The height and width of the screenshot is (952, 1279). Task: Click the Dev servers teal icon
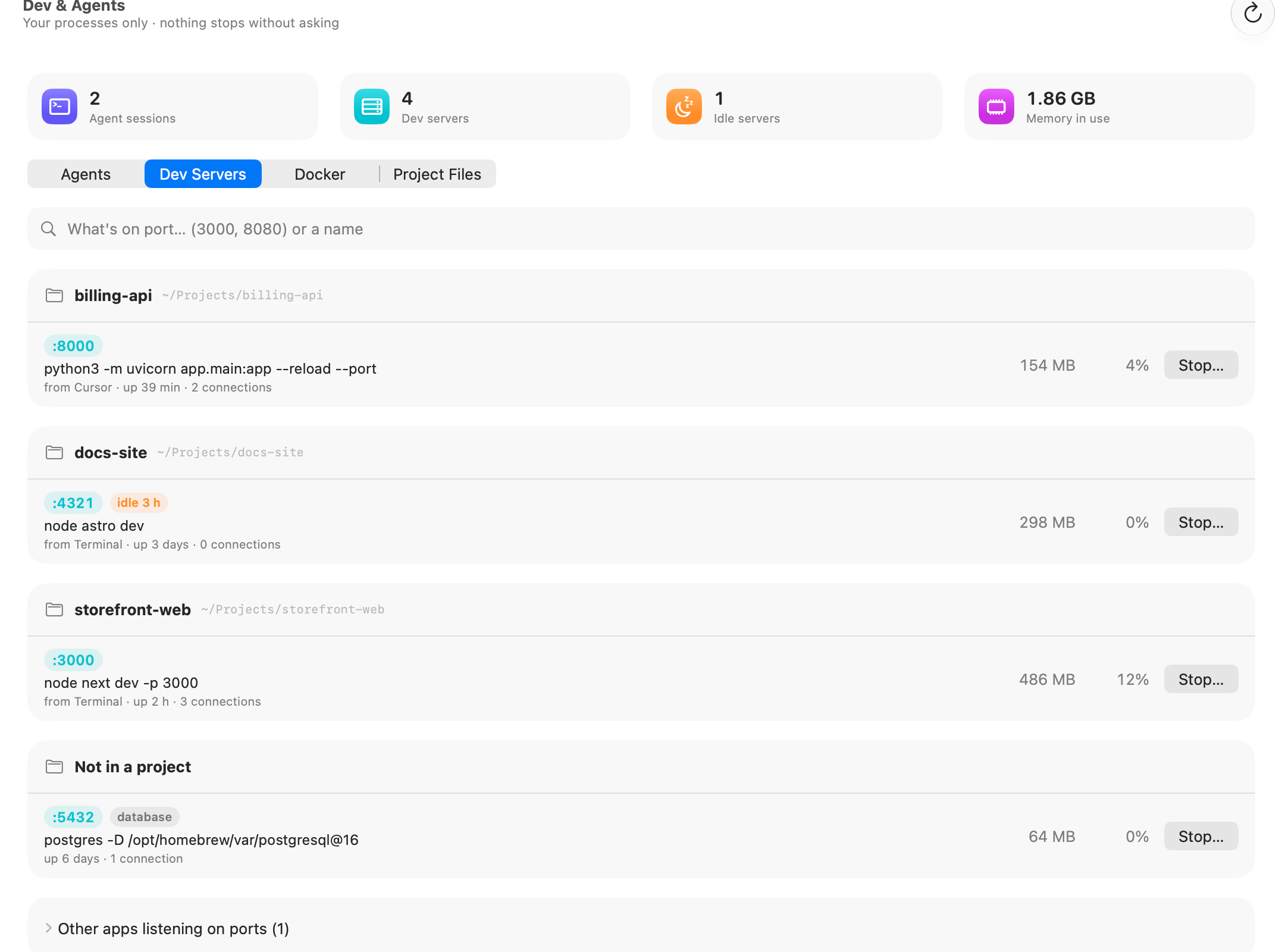372,107
